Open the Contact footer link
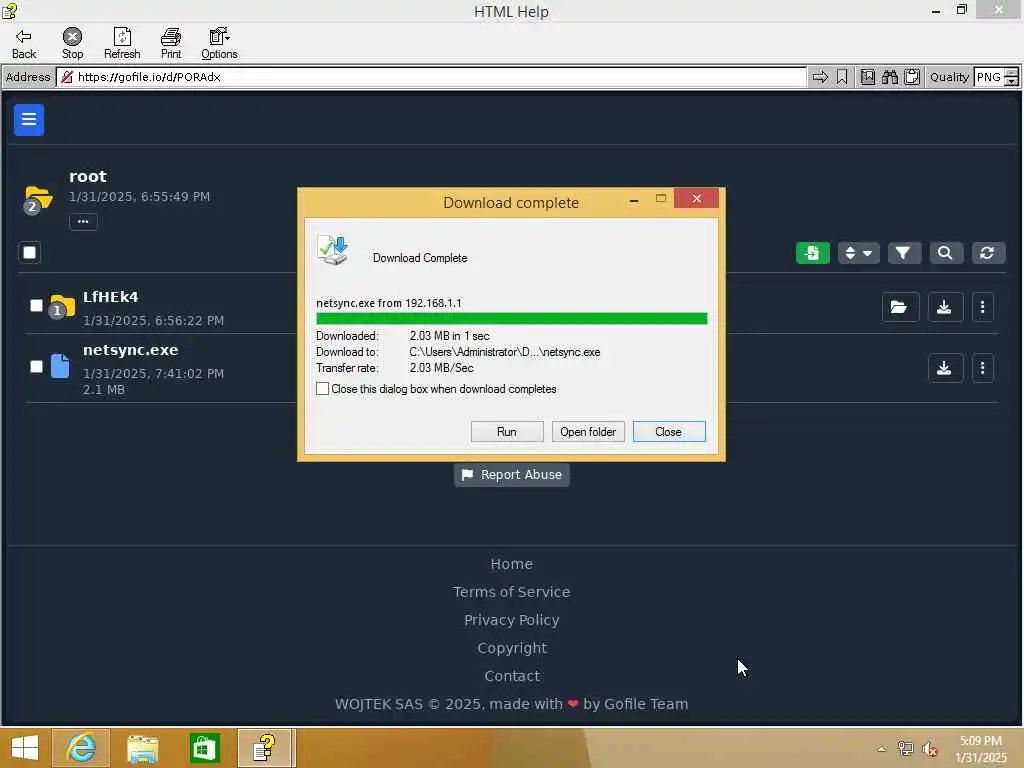This screenshot has width=1024, height=768. point(511,677)
